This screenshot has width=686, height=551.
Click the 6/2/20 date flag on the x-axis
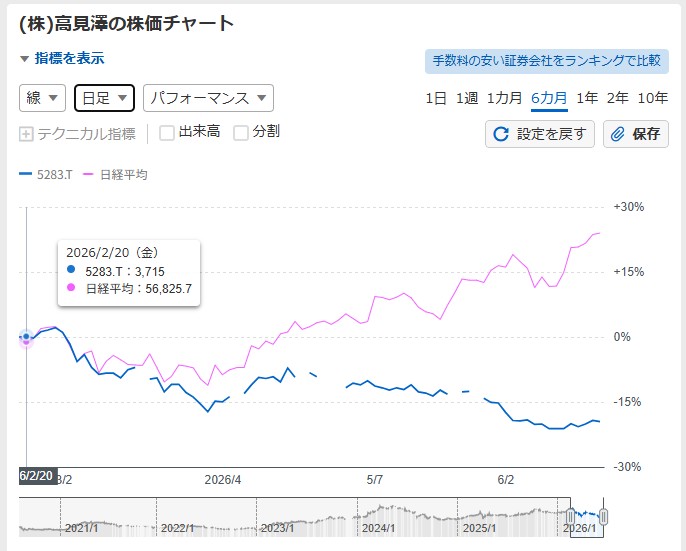coord(38,476)
